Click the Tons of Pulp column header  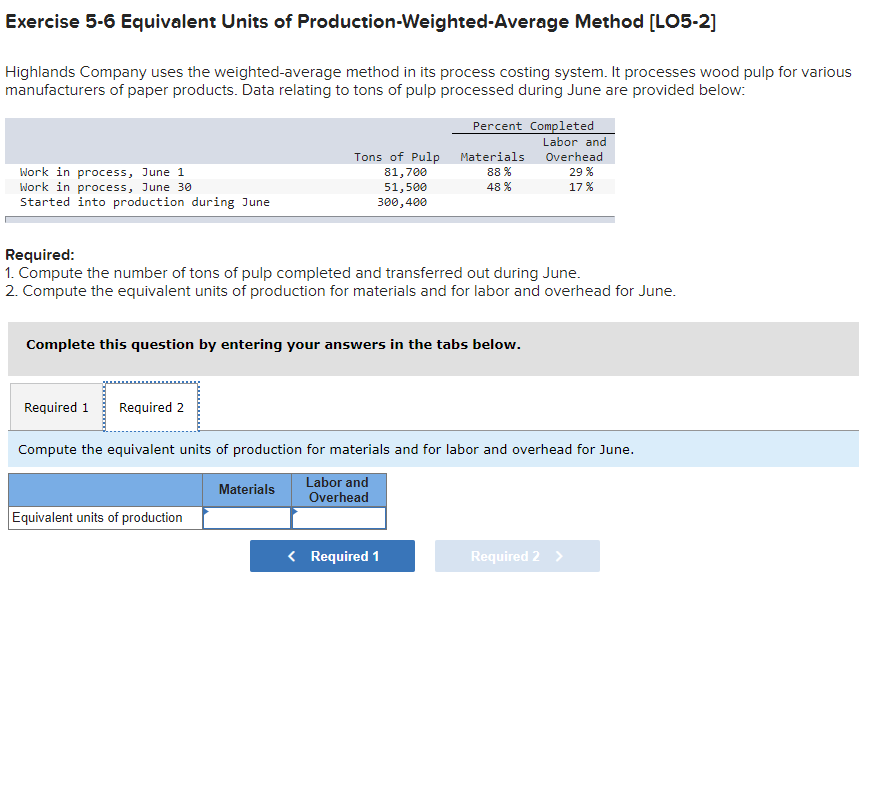click(397, 157)
